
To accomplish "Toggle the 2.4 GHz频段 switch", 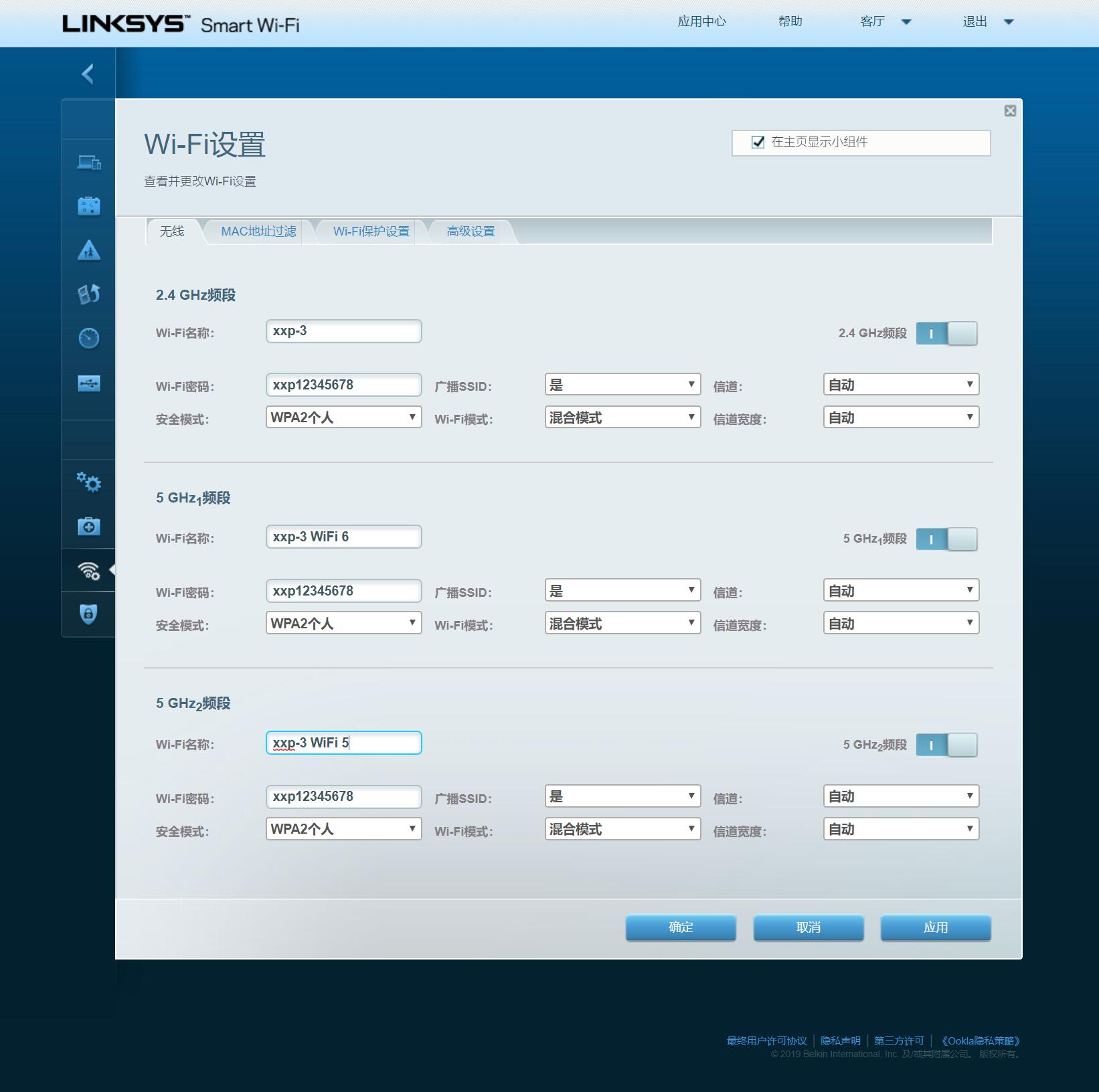I will click(x=946, y=333).
